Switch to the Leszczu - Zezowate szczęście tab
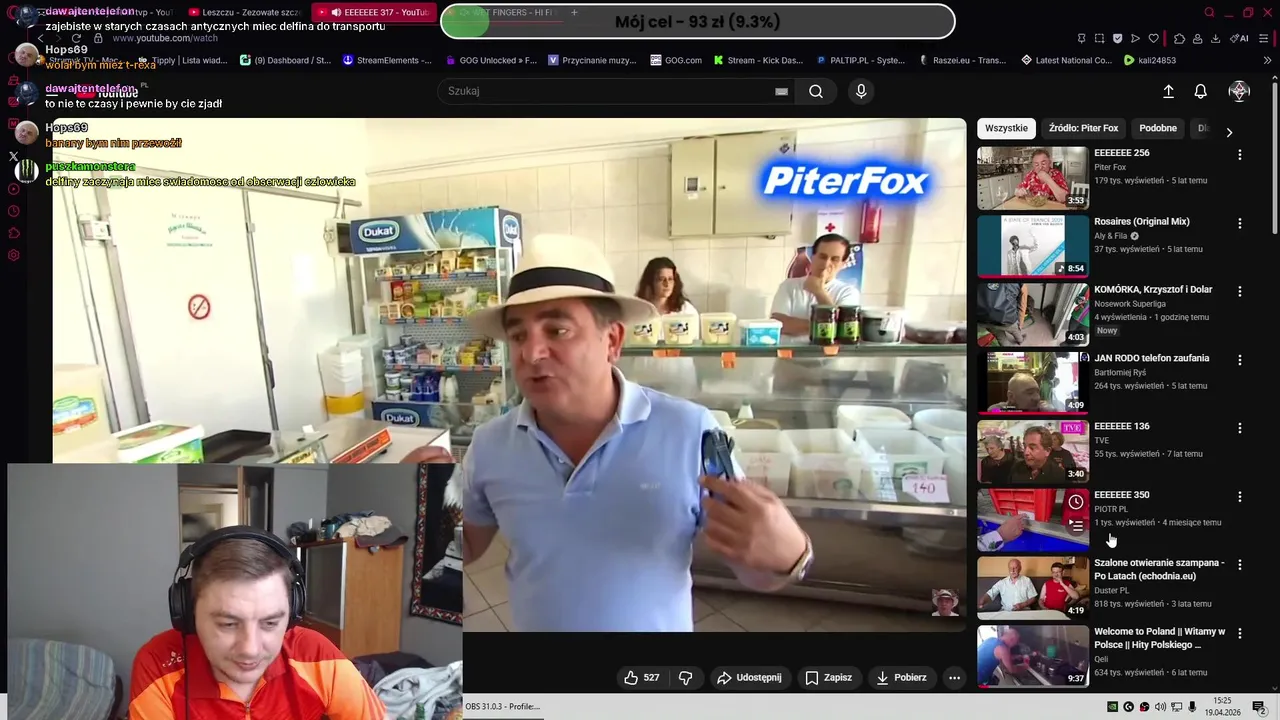The width and height of the screenshot is (1280, 720). pyautogui.click(x=243, y=12)
